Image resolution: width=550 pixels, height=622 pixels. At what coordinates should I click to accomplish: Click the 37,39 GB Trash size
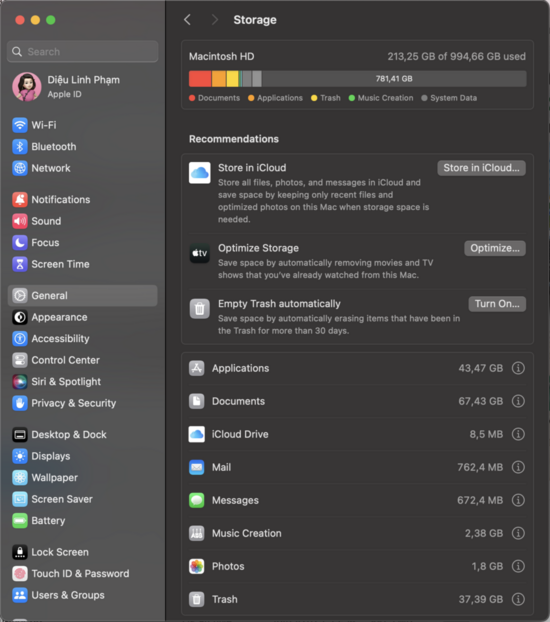tap(481, 599)
